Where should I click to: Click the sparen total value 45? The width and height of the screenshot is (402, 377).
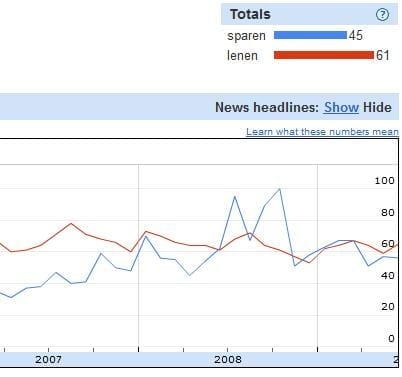coord(356,35)
